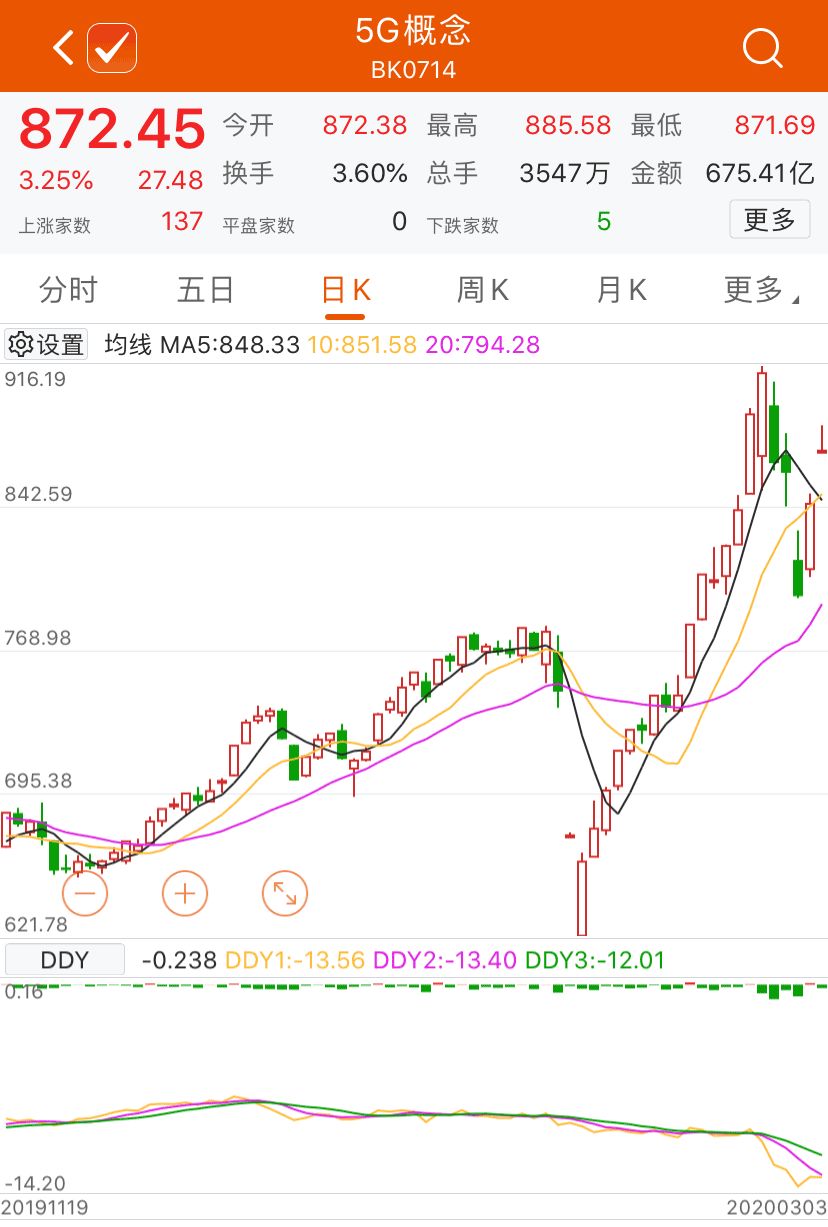This screenshot has height=1227, width=828.
Task: Tap the -14.20 indicator axis label
Action: (x=35, y=1182)
